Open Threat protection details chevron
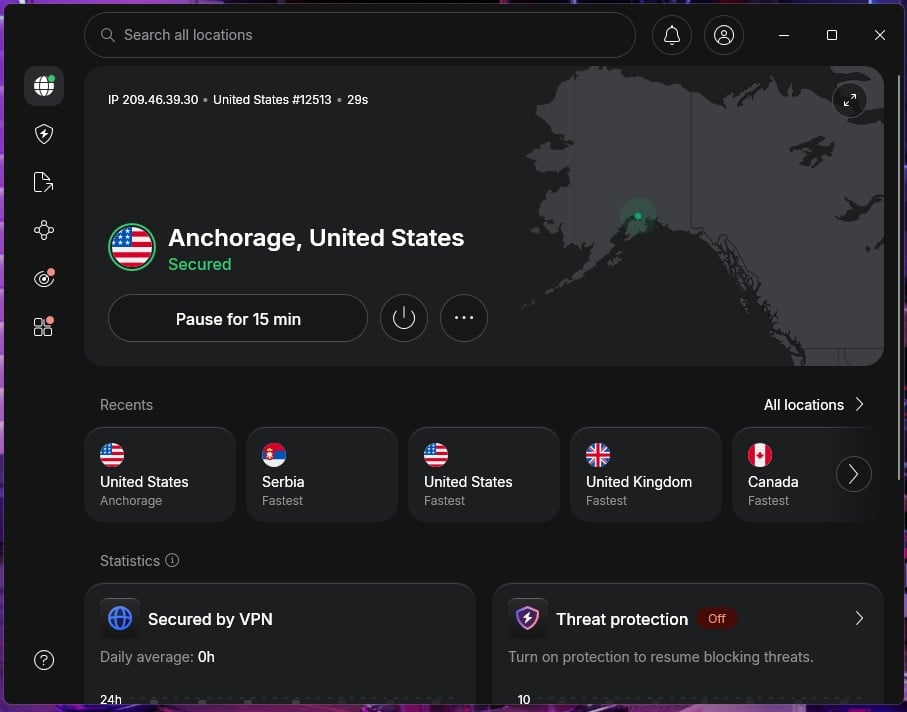907x712 pixels. coord(860,618)
